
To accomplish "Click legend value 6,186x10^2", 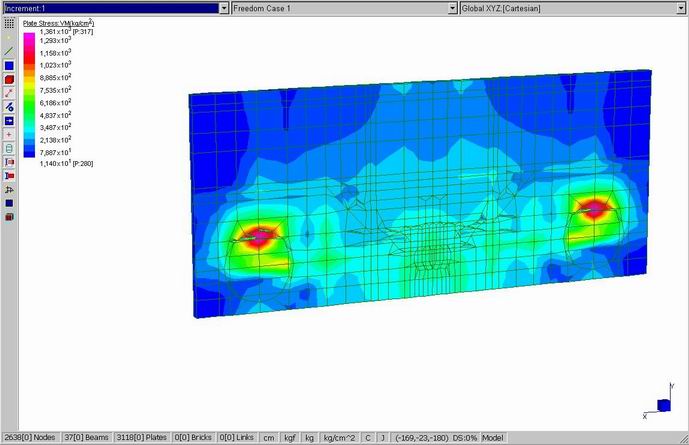I will point(55,102).
